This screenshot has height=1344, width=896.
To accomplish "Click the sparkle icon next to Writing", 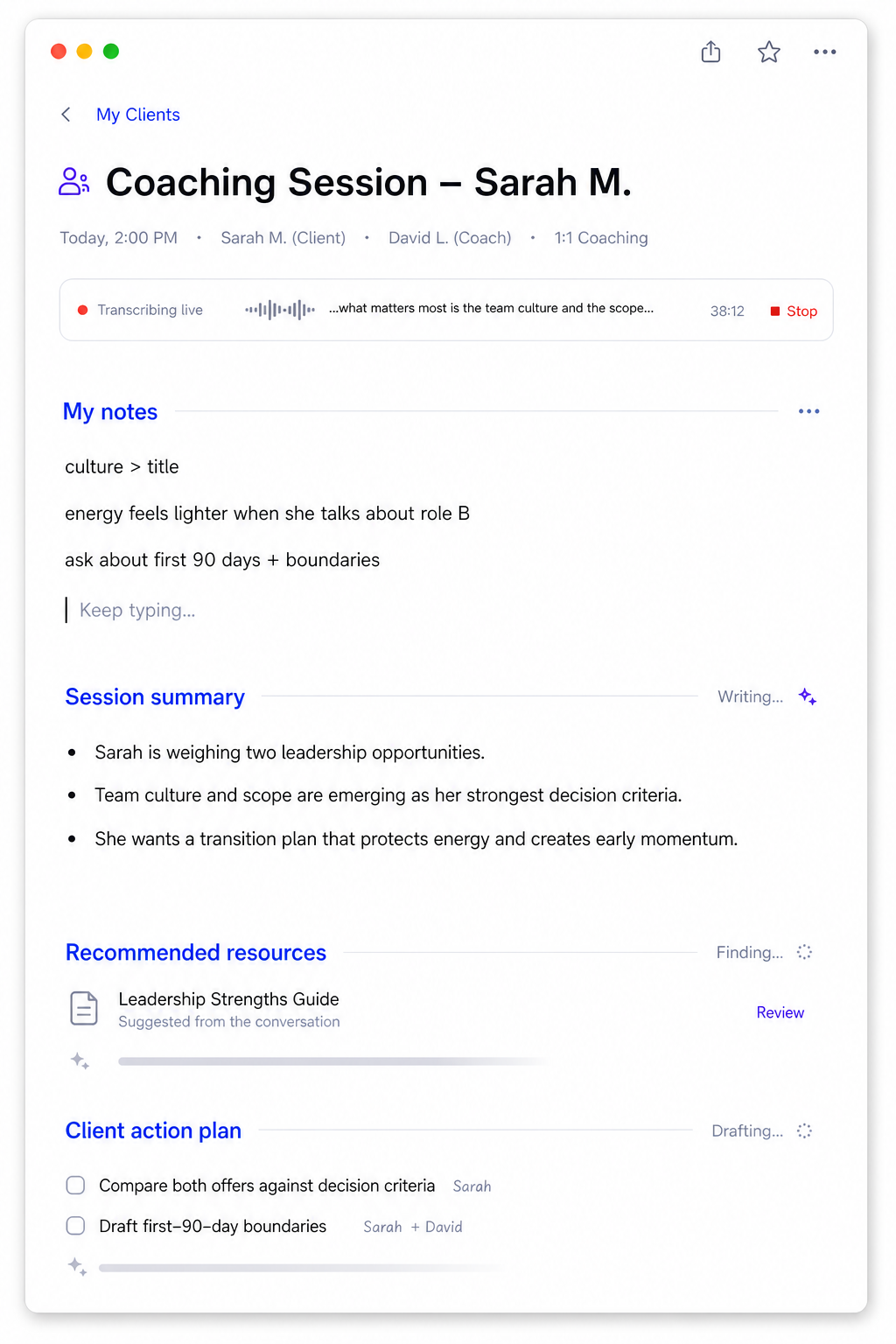I will [808, 696].
